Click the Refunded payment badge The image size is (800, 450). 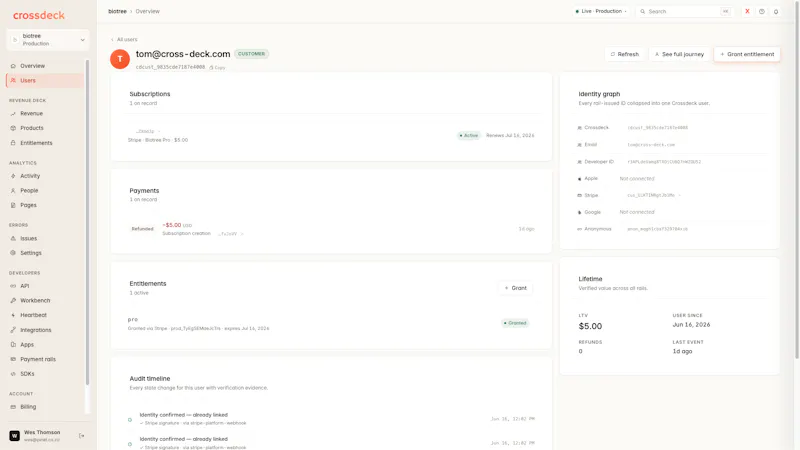coord(142,229)
